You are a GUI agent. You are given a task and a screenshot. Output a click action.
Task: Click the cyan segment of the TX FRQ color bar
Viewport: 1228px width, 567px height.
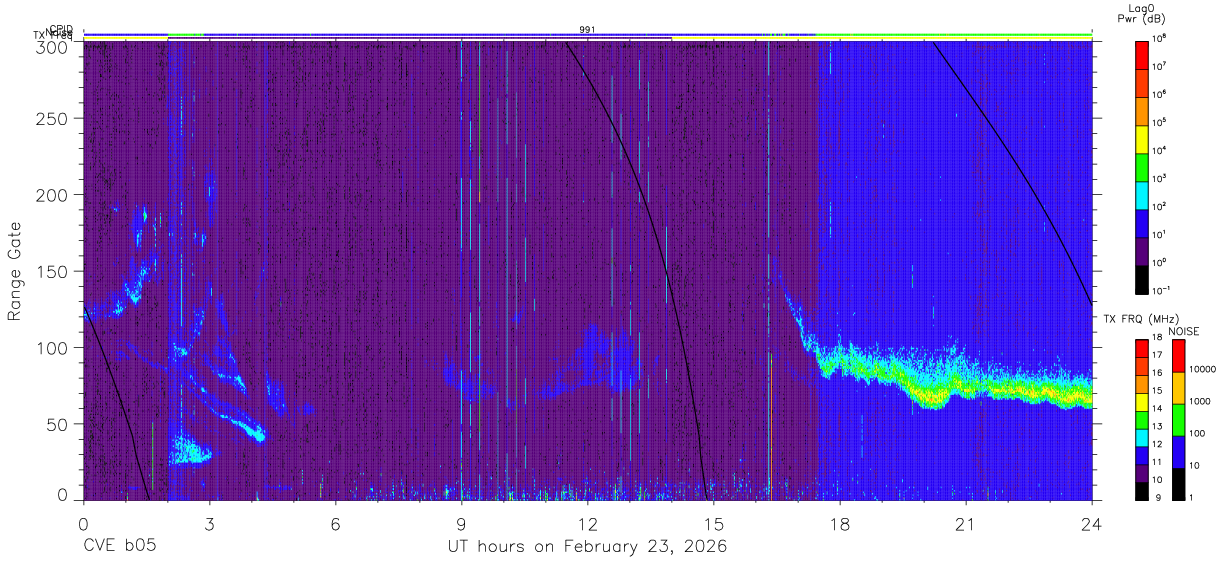click(x=1143, y=436)
